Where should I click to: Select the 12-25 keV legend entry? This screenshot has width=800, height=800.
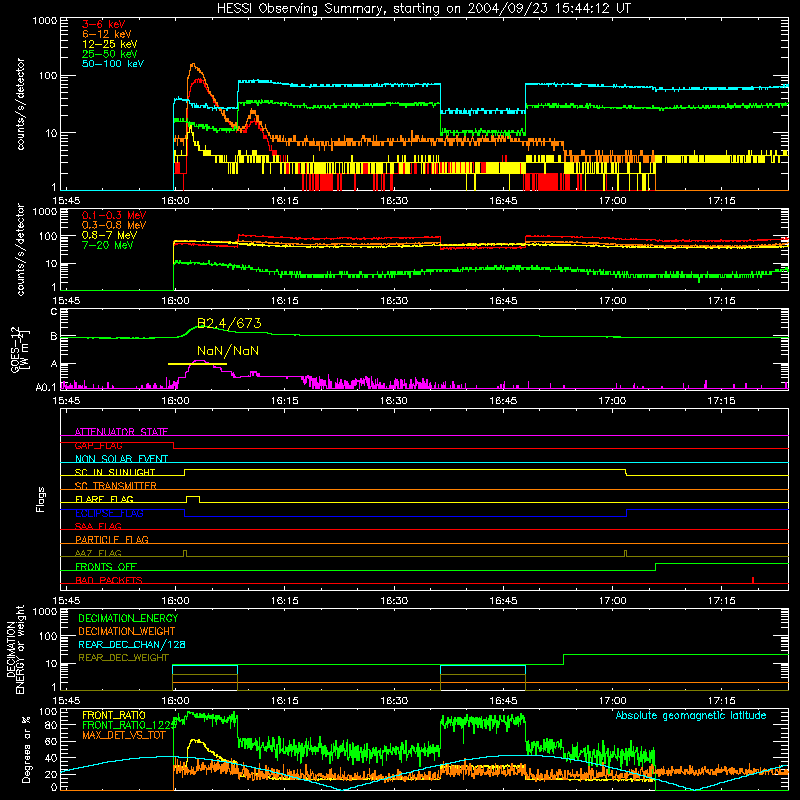click(110, 44)
